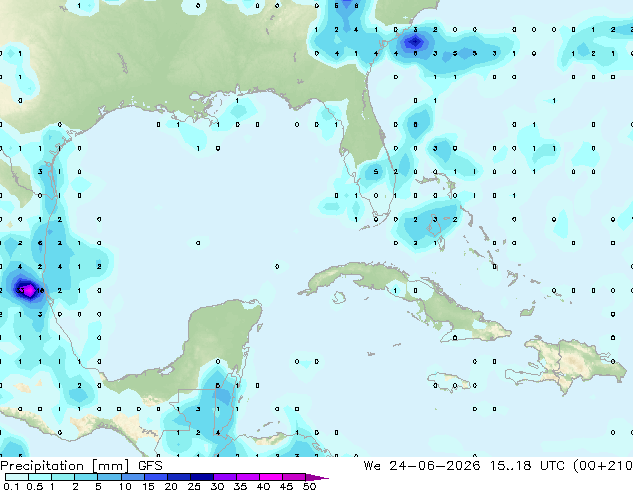Select the 35–40 mm legend swatch
634x490 pixels.
pyautogui.click(x=247, y=477)
